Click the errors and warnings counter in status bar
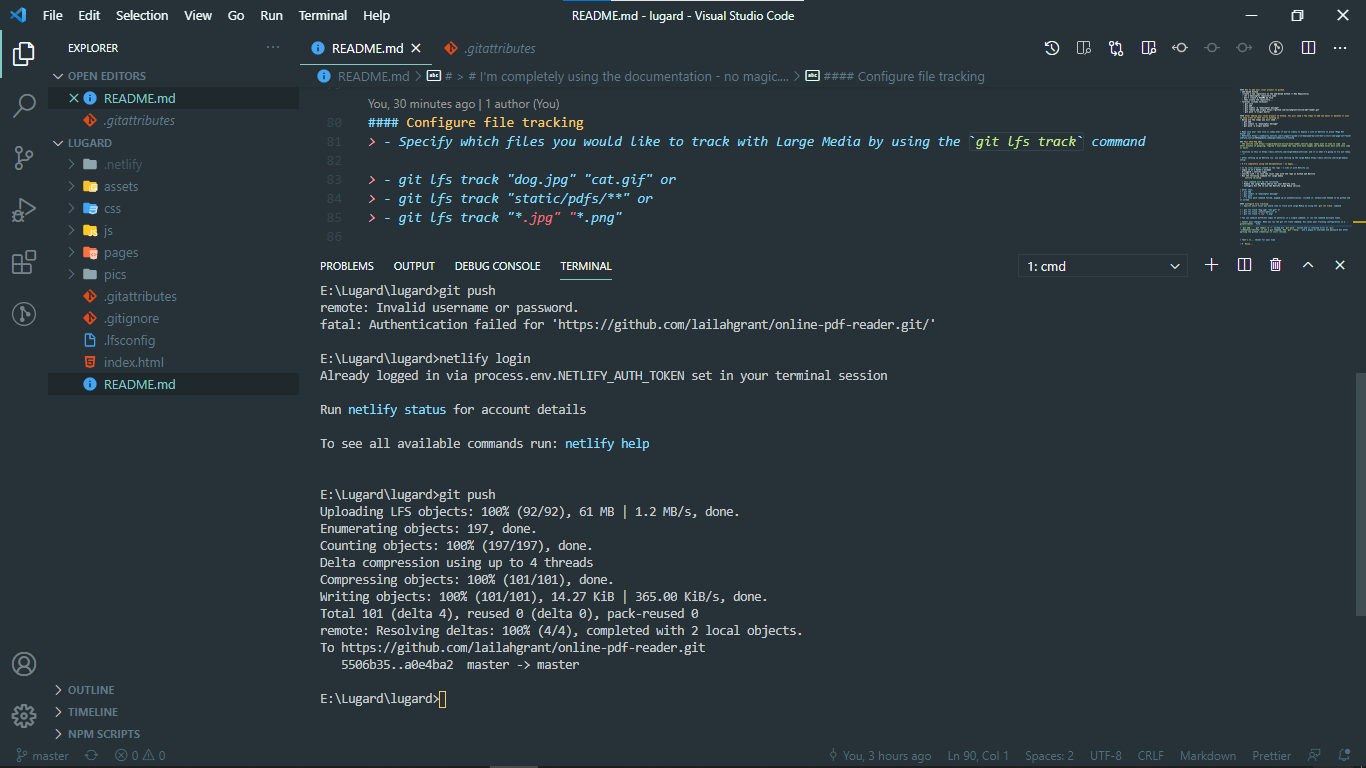 pos(140,755)
